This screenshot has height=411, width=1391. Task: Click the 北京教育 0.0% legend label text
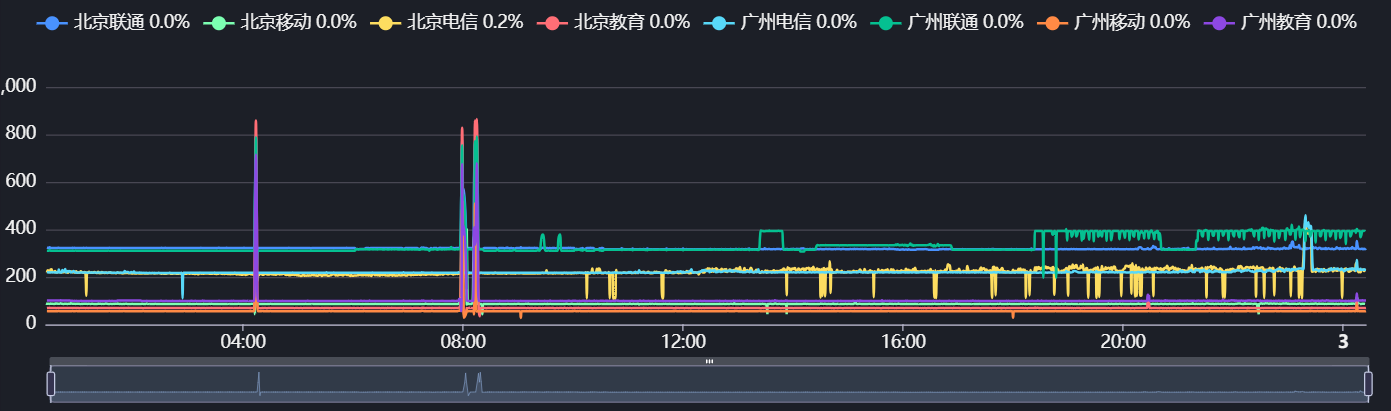[x=632, y=22]
